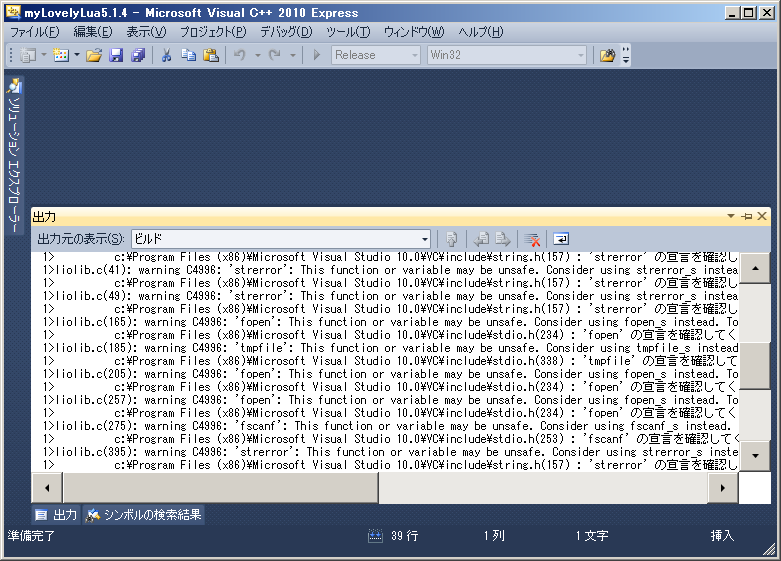Click the liolib.c(257) fopen warning line
The image size is (781, 561).
coord(390,400)
